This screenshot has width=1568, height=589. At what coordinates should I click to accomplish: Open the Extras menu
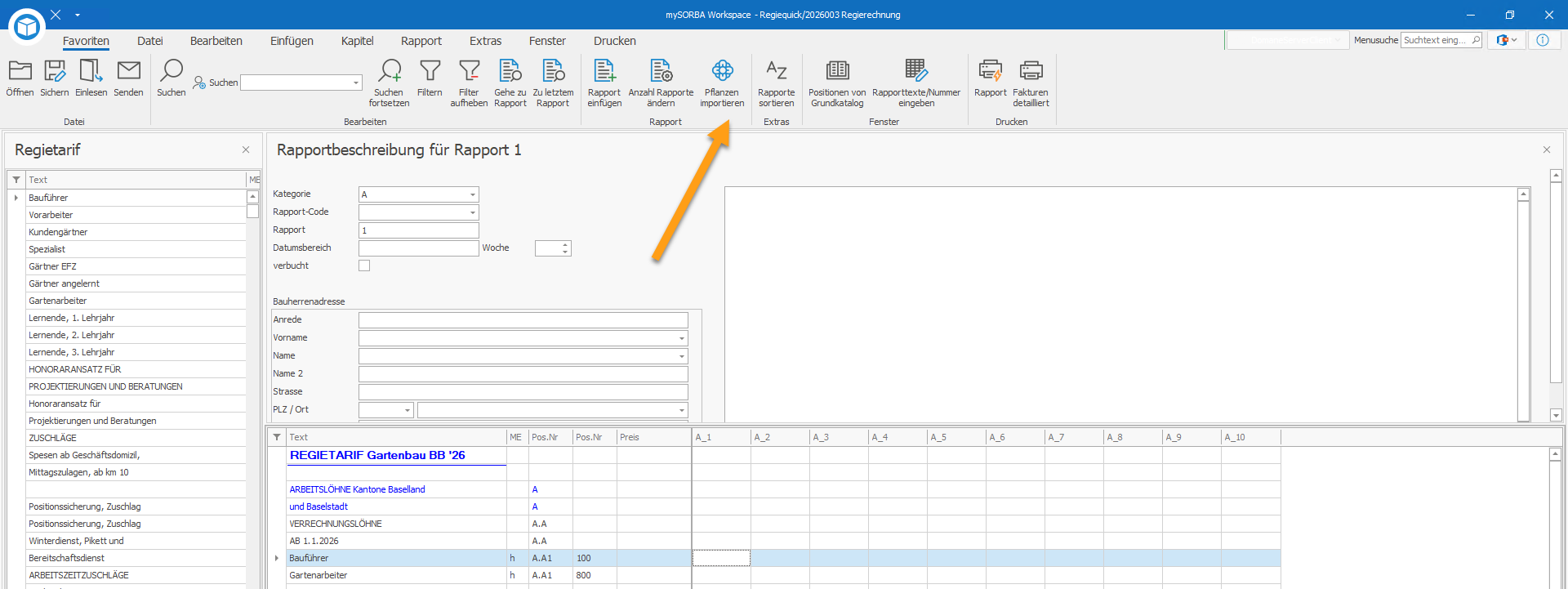(486, 41)
